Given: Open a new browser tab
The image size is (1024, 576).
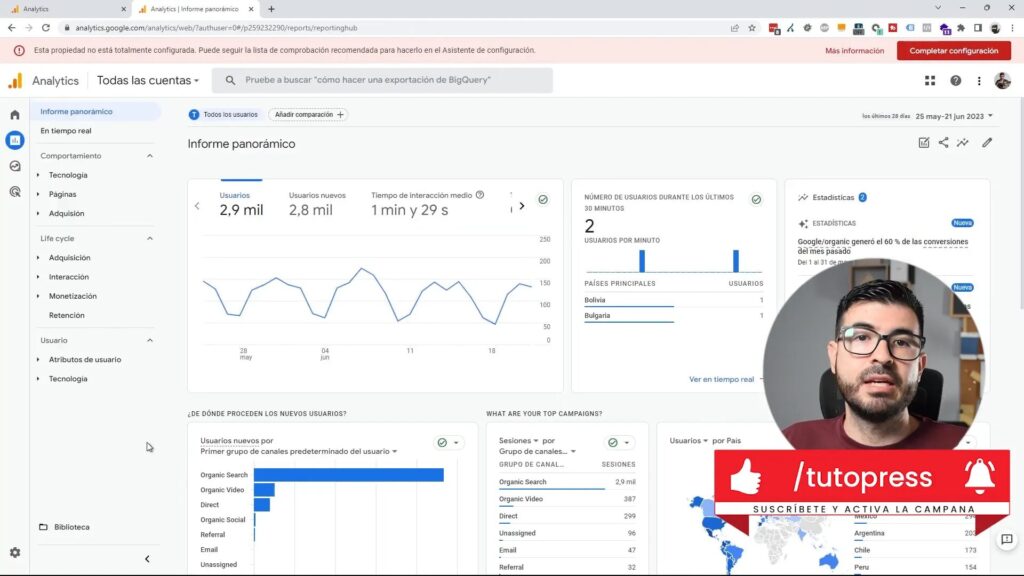Looking at the screenshot, I should coord(271,9).
